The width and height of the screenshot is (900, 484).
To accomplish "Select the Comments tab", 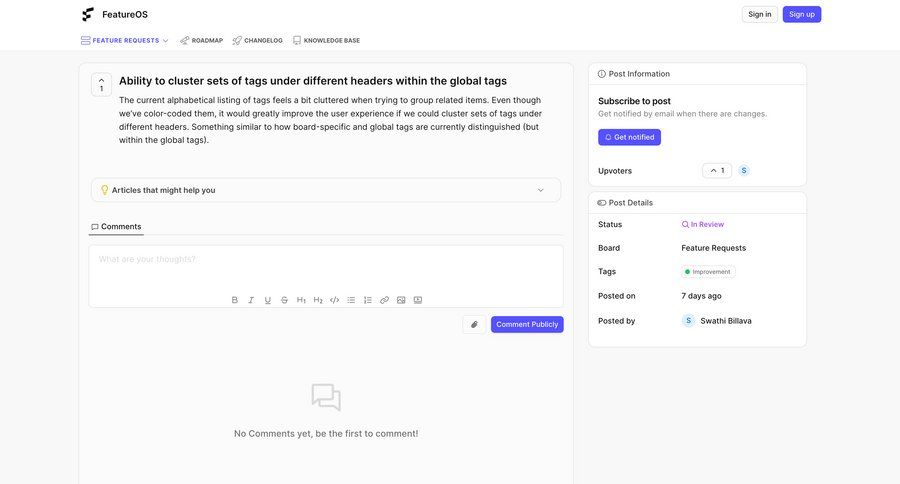I will pos(116,227).
